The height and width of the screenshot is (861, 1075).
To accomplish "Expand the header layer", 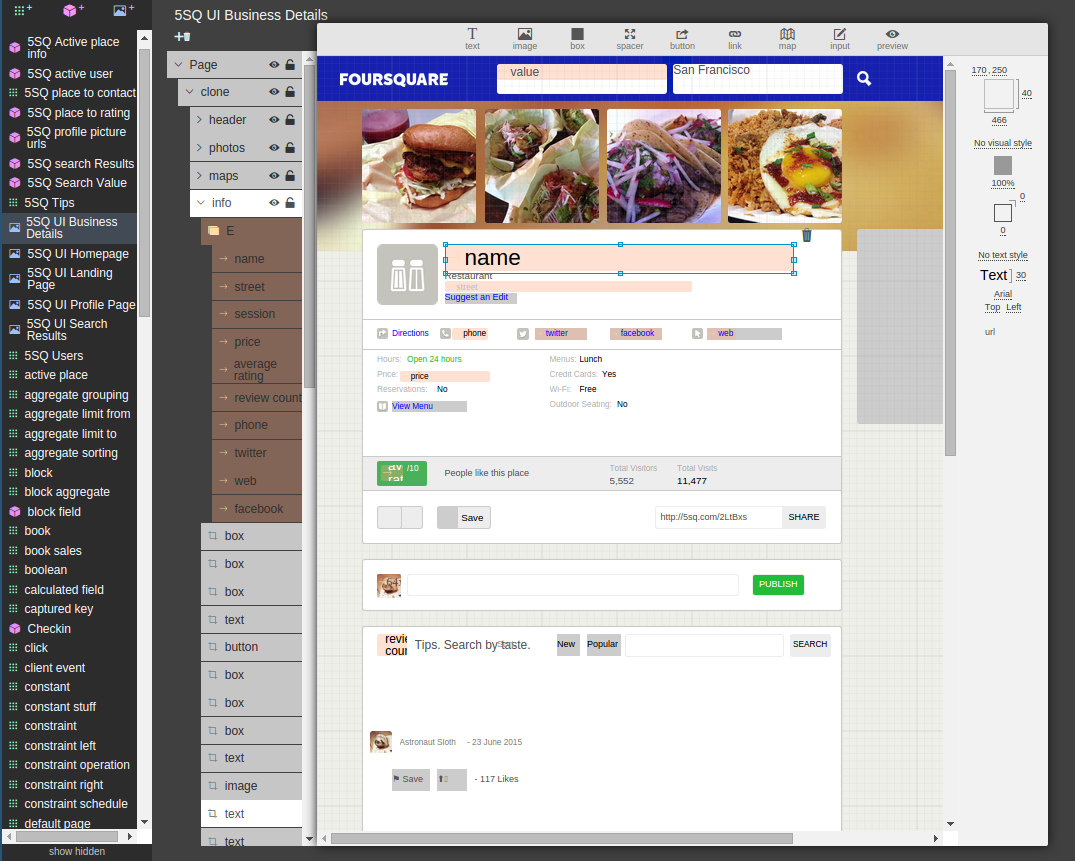I will [x=199, y=120].
